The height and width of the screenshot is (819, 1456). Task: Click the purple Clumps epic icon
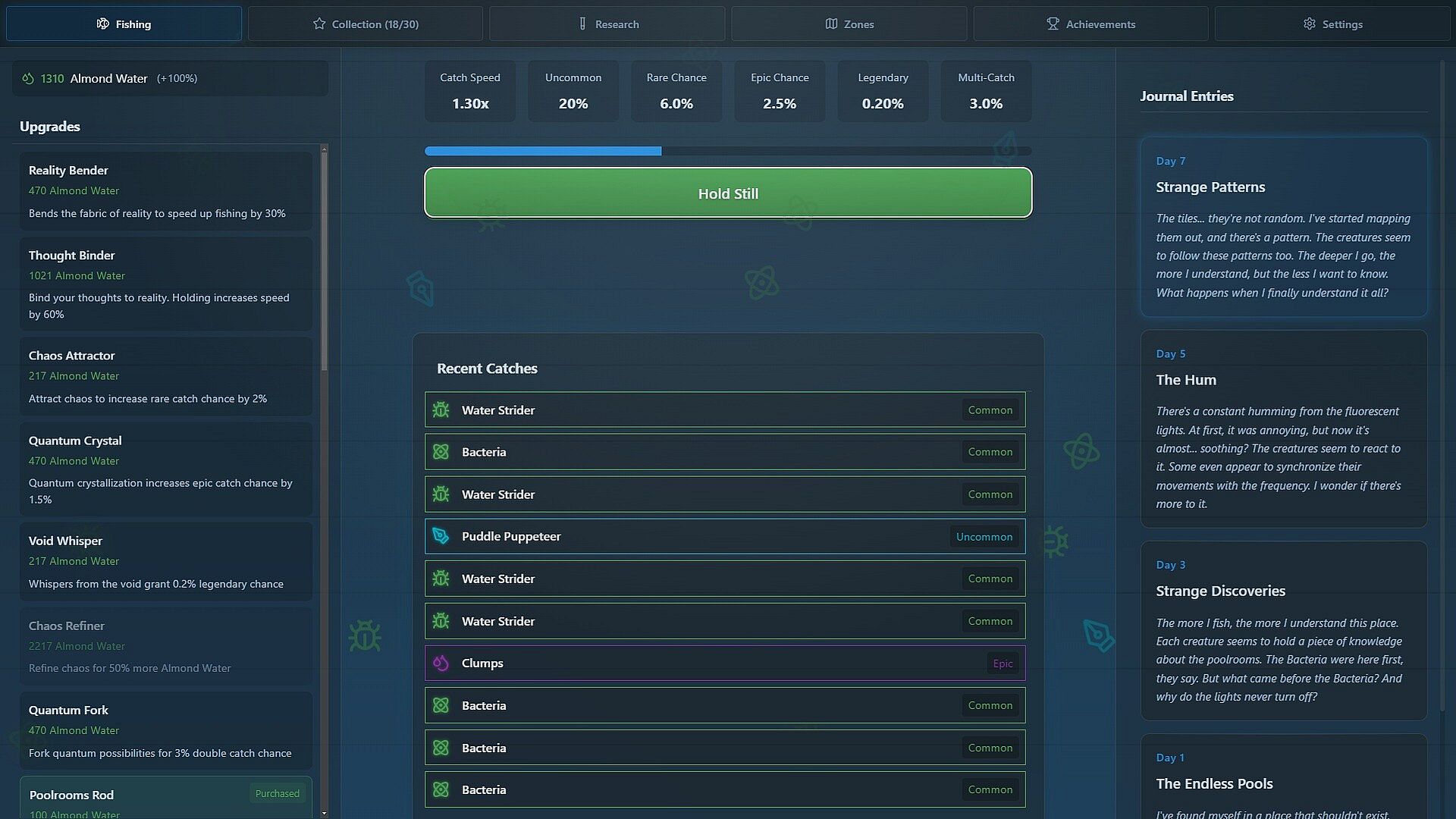[441, 663]
